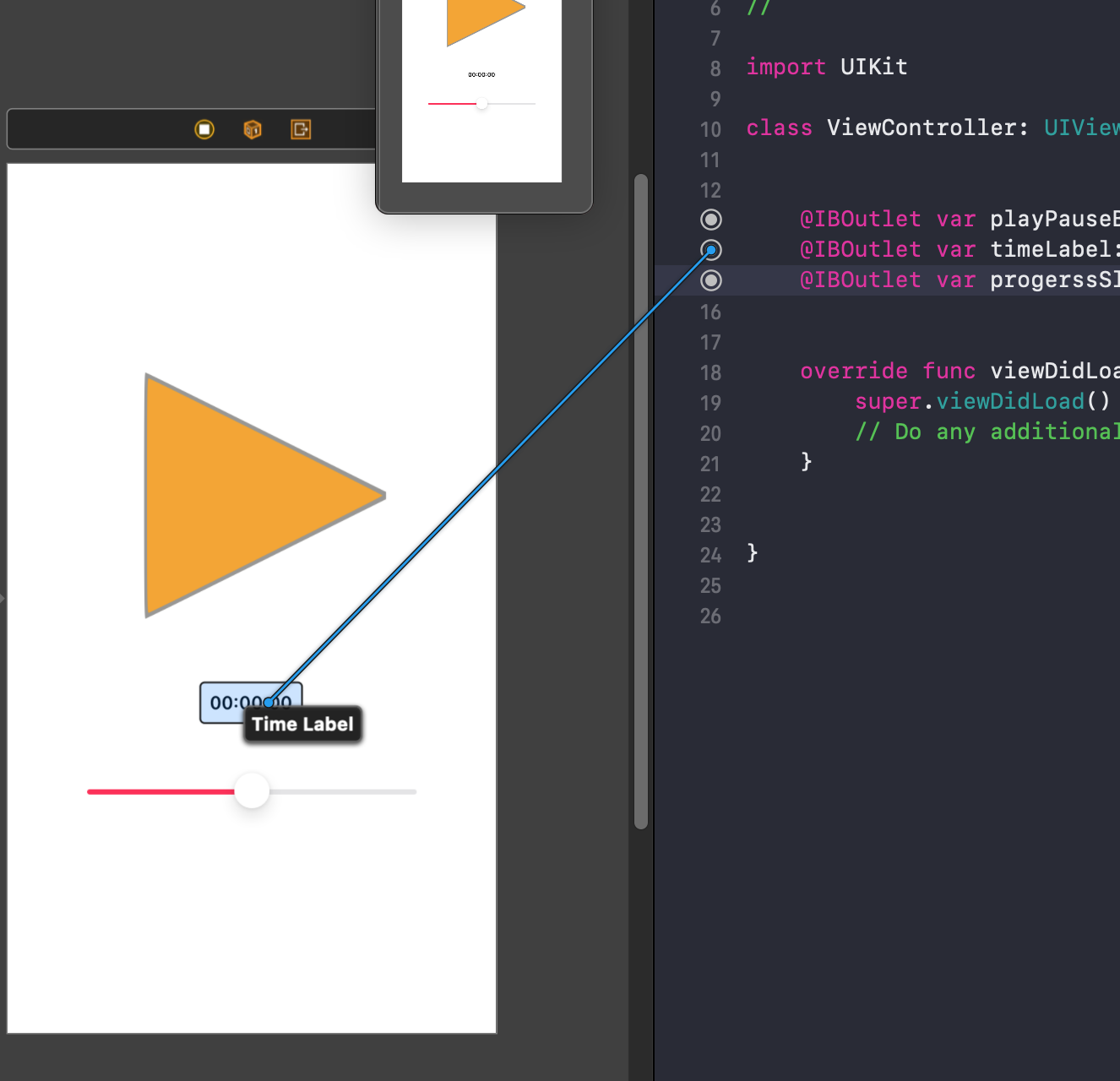
Task: Click '@IBOutlet var playPauseB' code text
Action: (x=960, y=219)
